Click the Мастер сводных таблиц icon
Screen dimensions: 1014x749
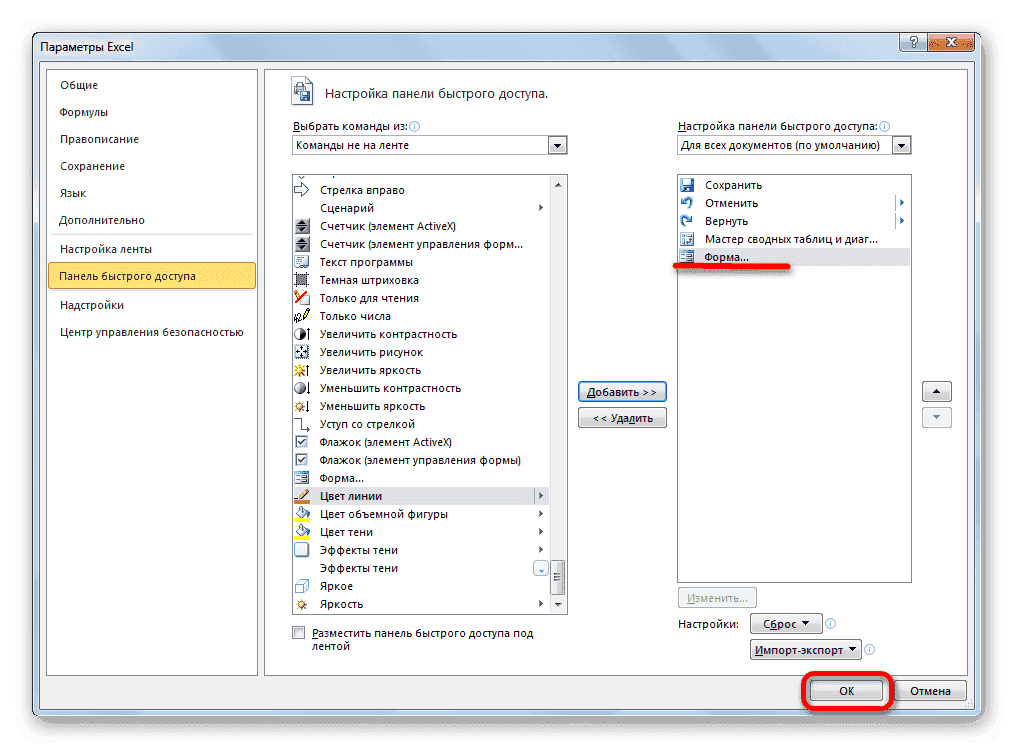[687, 239]
